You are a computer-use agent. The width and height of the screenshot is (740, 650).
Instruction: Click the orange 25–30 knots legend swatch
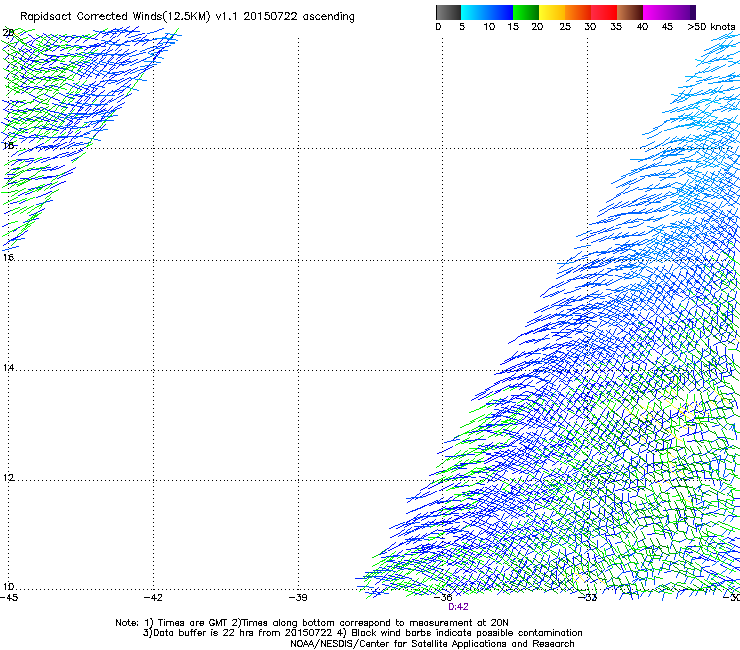(x=578, y=12)
